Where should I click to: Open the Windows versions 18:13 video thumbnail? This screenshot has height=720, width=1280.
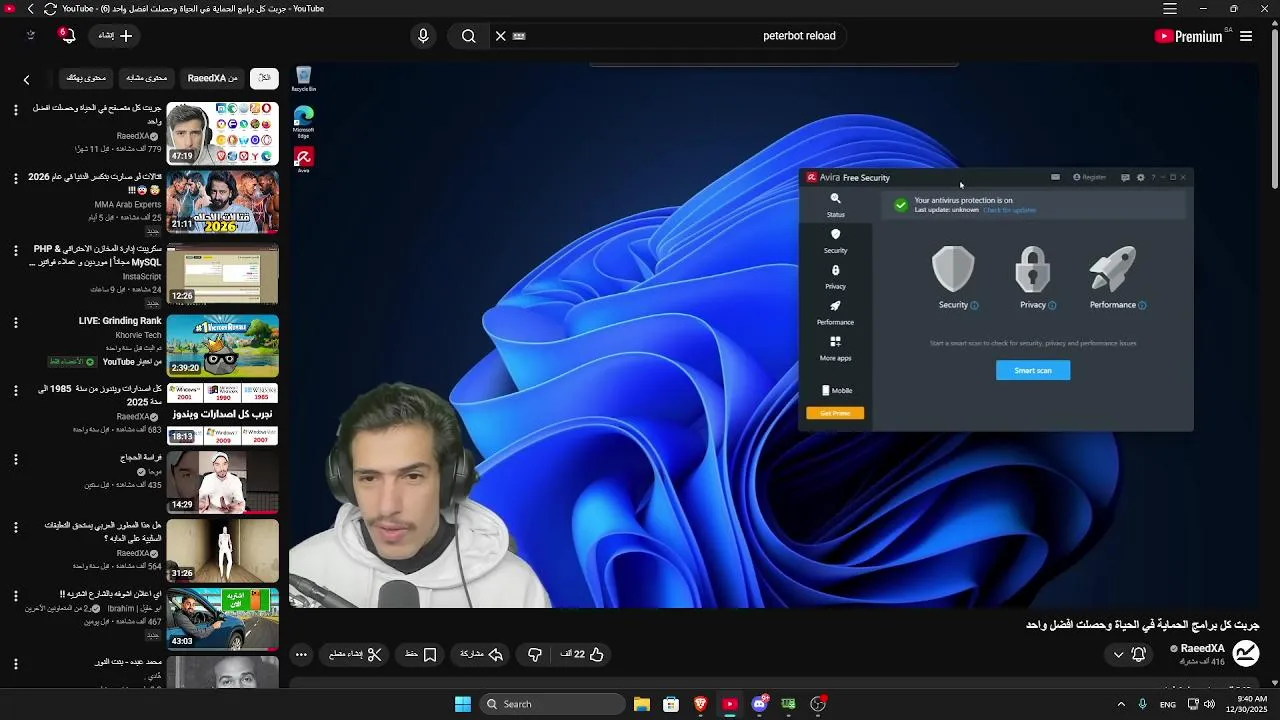222,414
